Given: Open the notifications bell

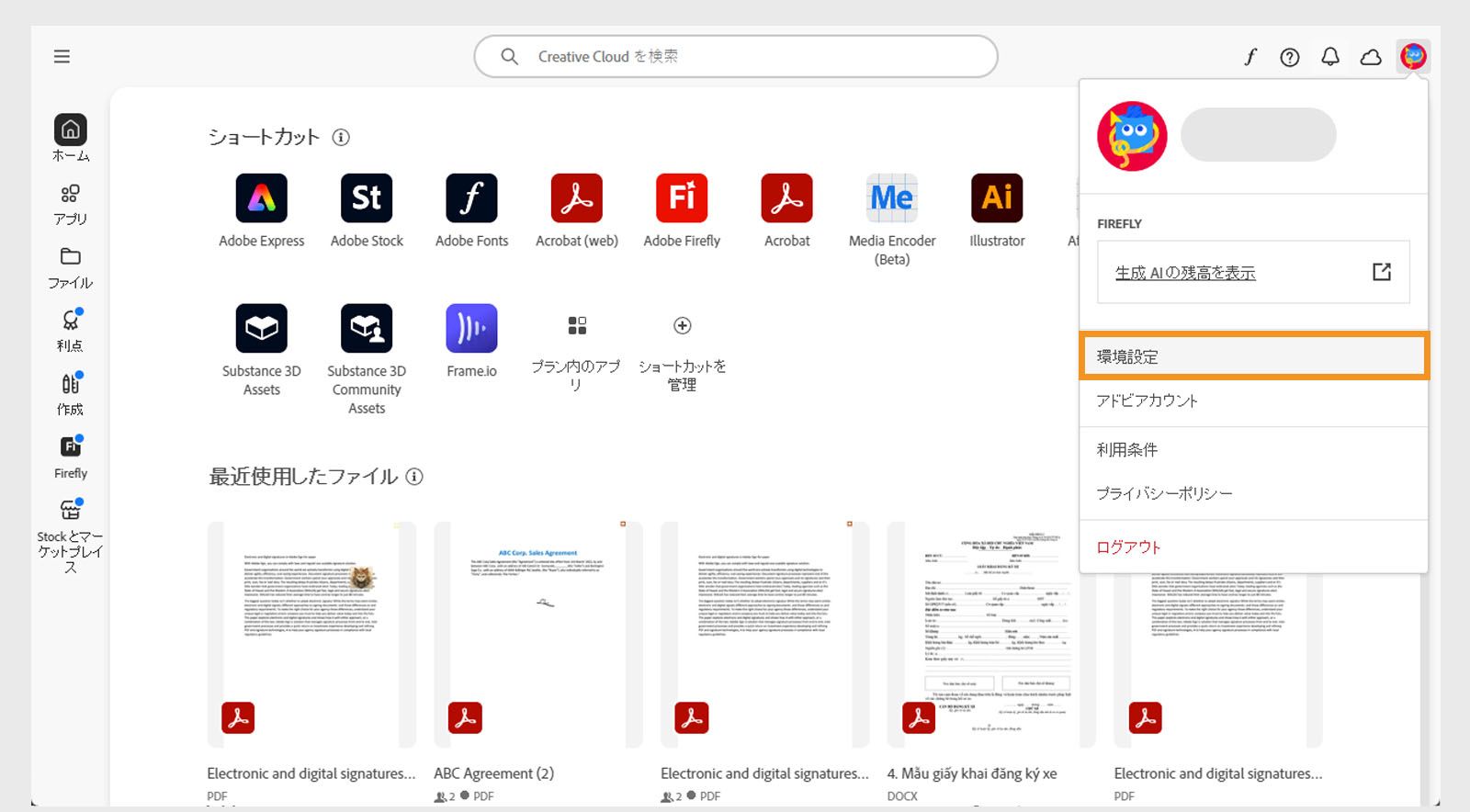Looking at the screenshot, I should 1330,57.
